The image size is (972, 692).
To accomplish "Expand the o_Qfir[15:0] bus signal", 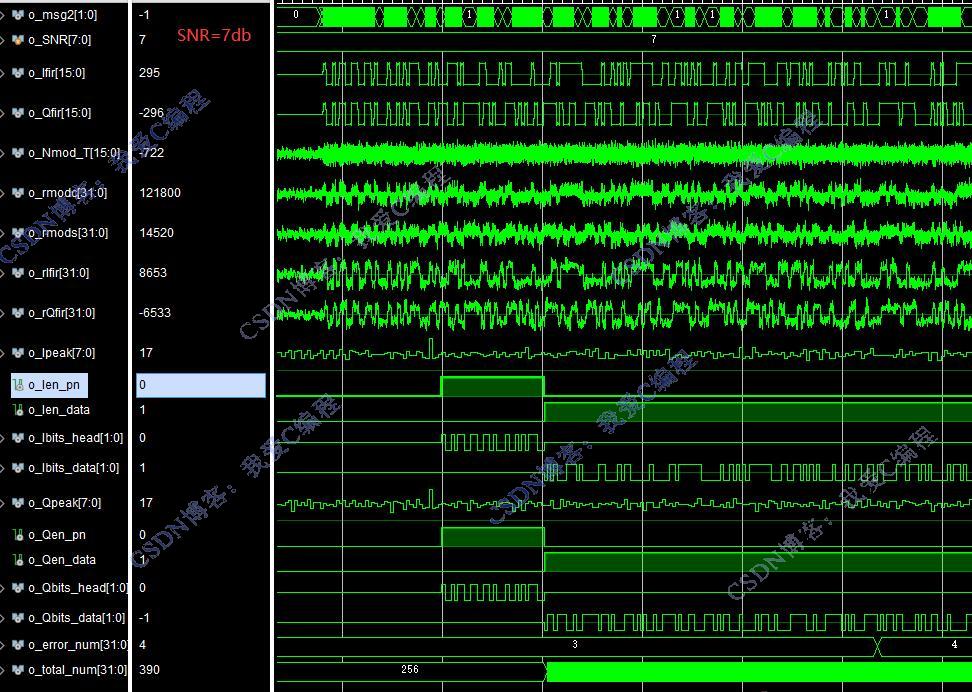I will 3,113.
